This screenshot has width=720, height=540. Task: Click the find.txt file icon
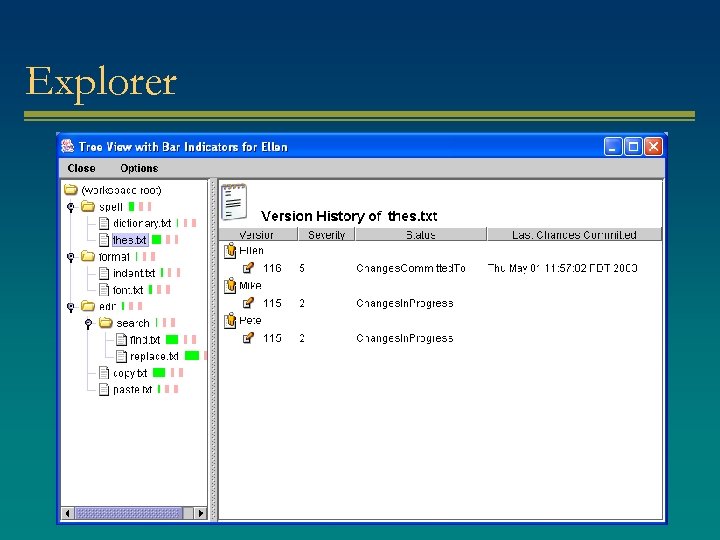tap(121, 340)
